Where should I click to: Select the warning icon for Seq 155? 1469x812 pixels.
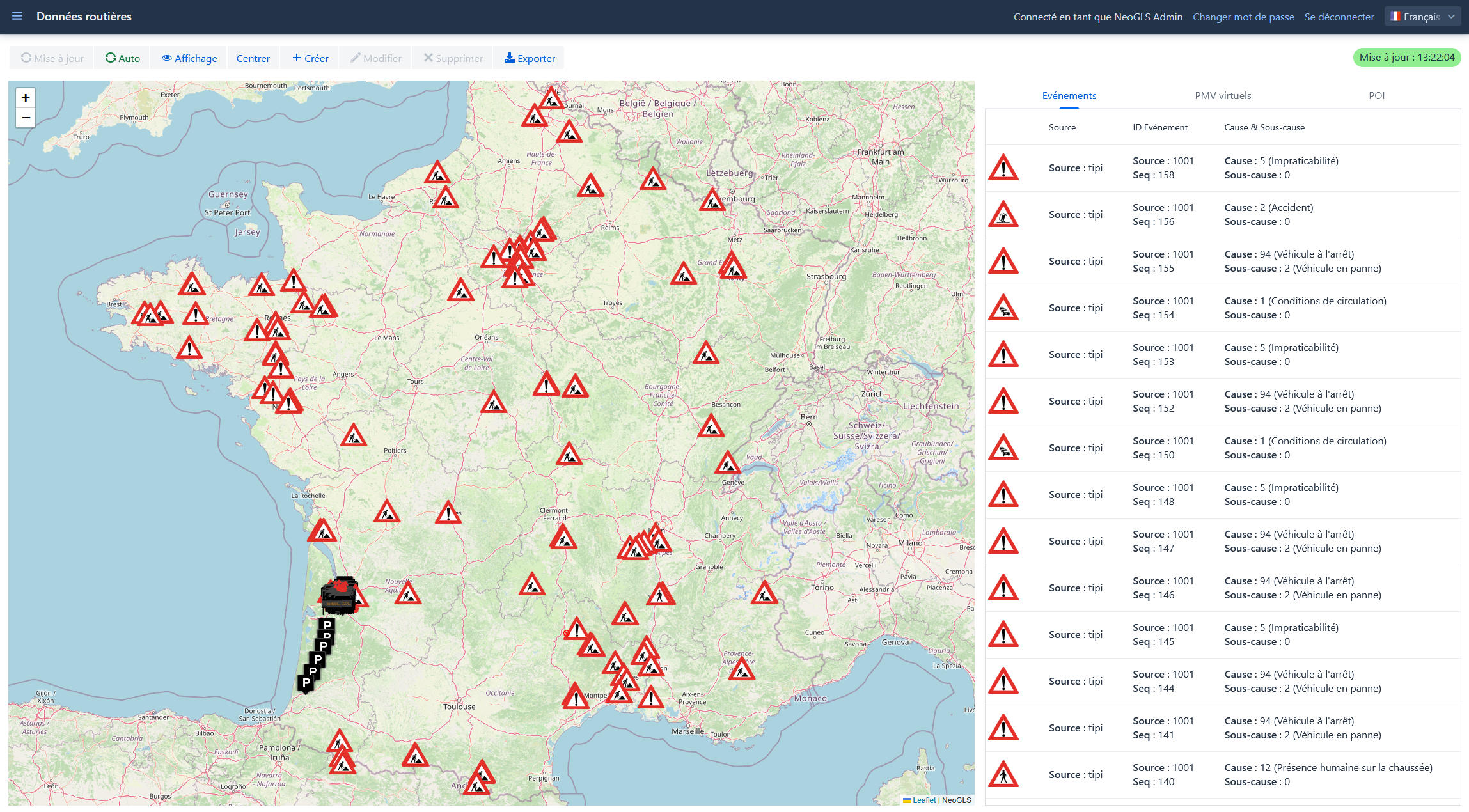click(x=1003, y=261)
